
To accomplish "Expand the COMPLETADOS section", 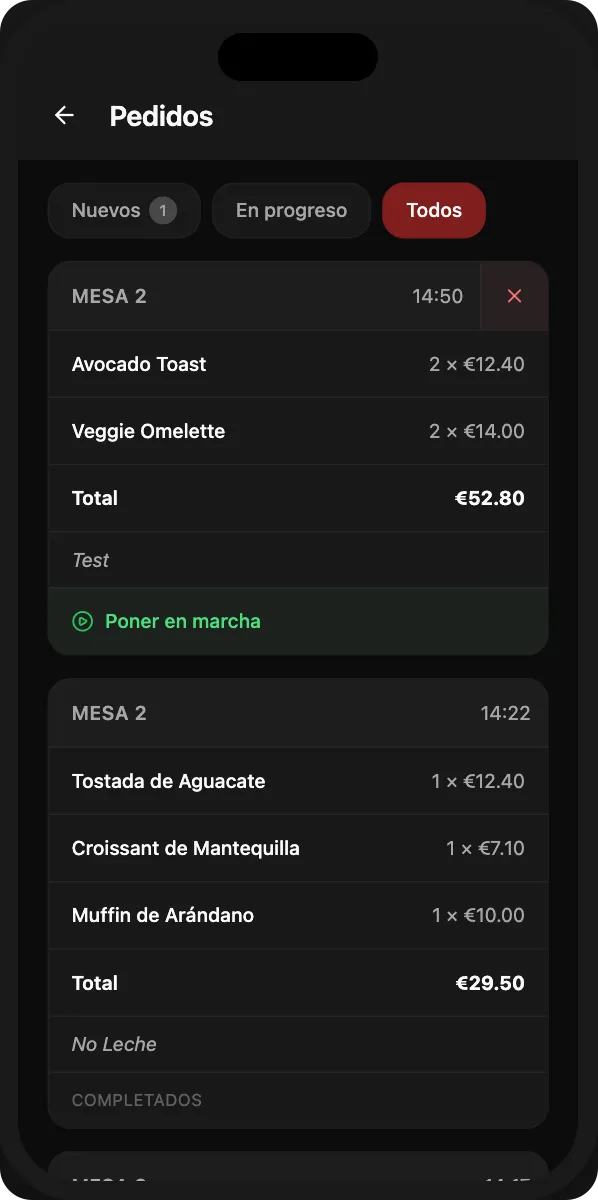I will pos(298,1100).
